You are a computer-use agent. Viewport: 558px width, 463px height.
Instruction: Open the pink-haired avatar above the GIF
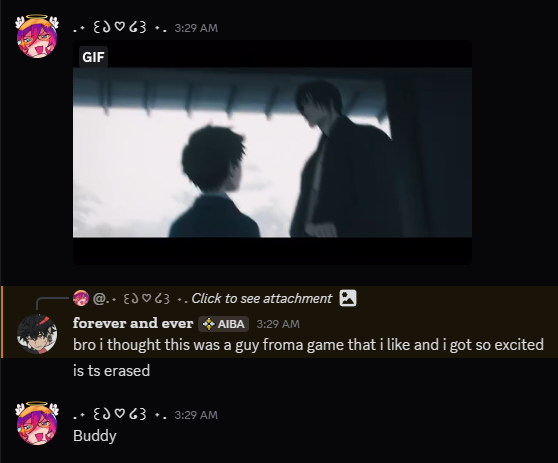pyautogui.click(x=37, y=37)
